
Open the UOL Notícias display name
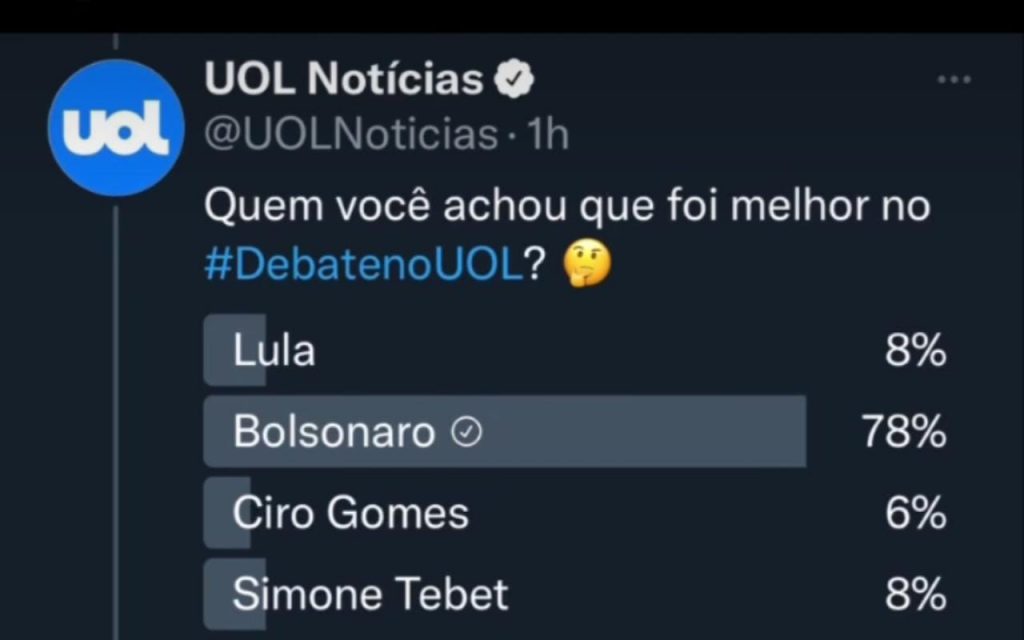click(344, 79)
